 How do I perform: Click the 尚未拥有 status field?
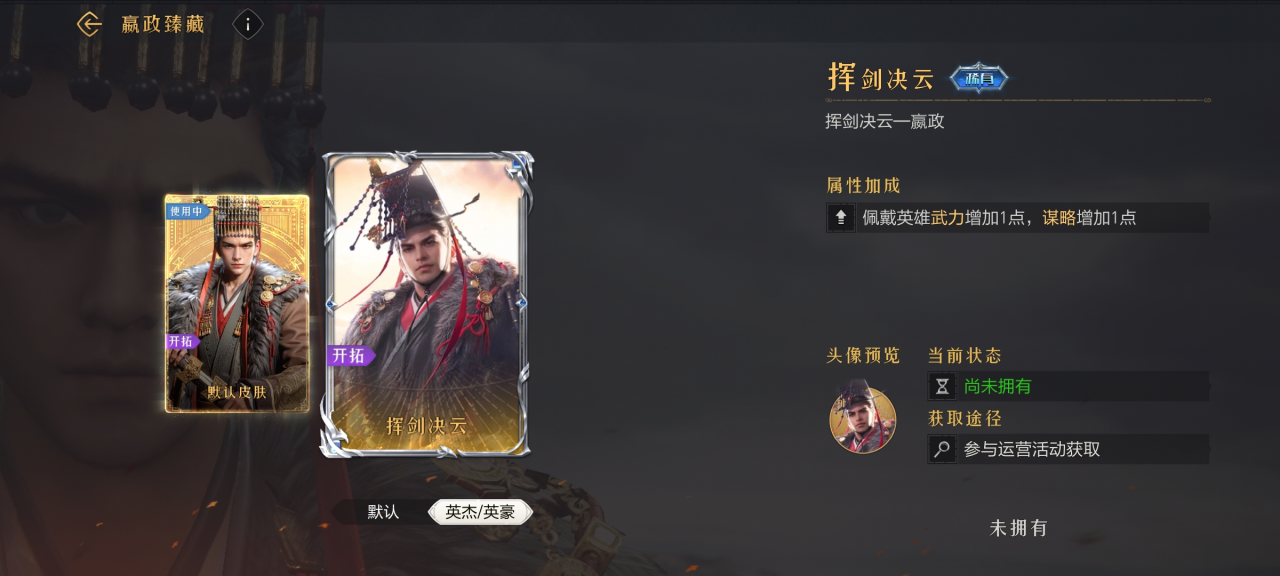click(1069, 386)
